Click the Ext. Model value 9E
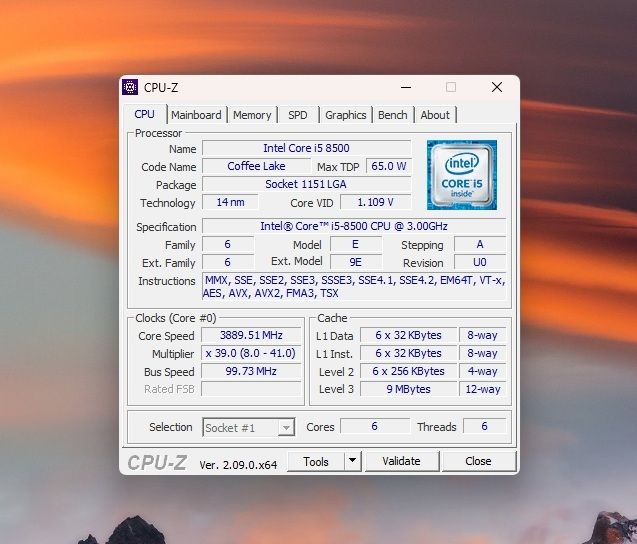 pos(356,262)
